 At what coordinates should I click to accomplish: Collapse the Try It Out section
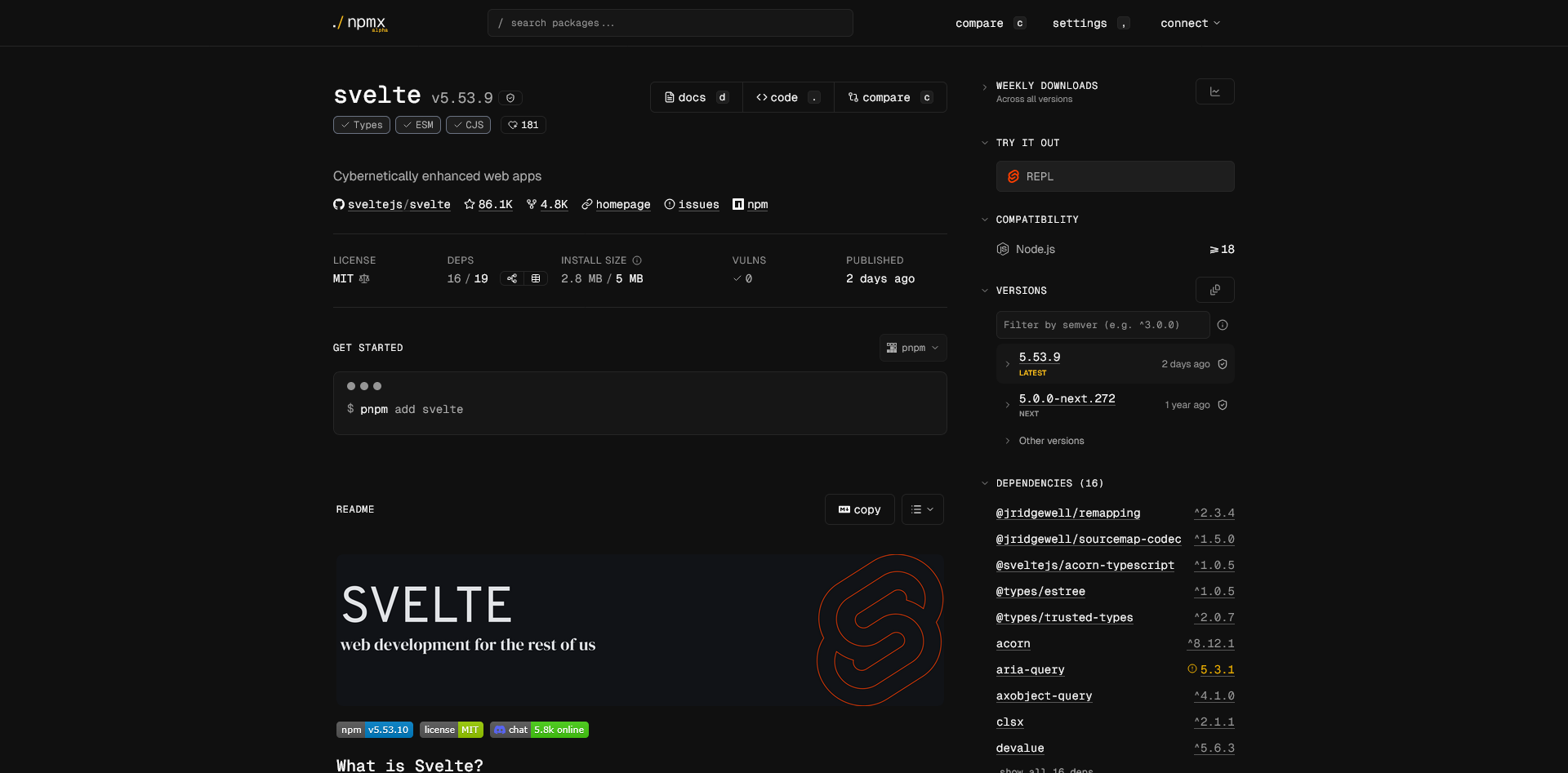pyautogui.click(x=985, y=143)
